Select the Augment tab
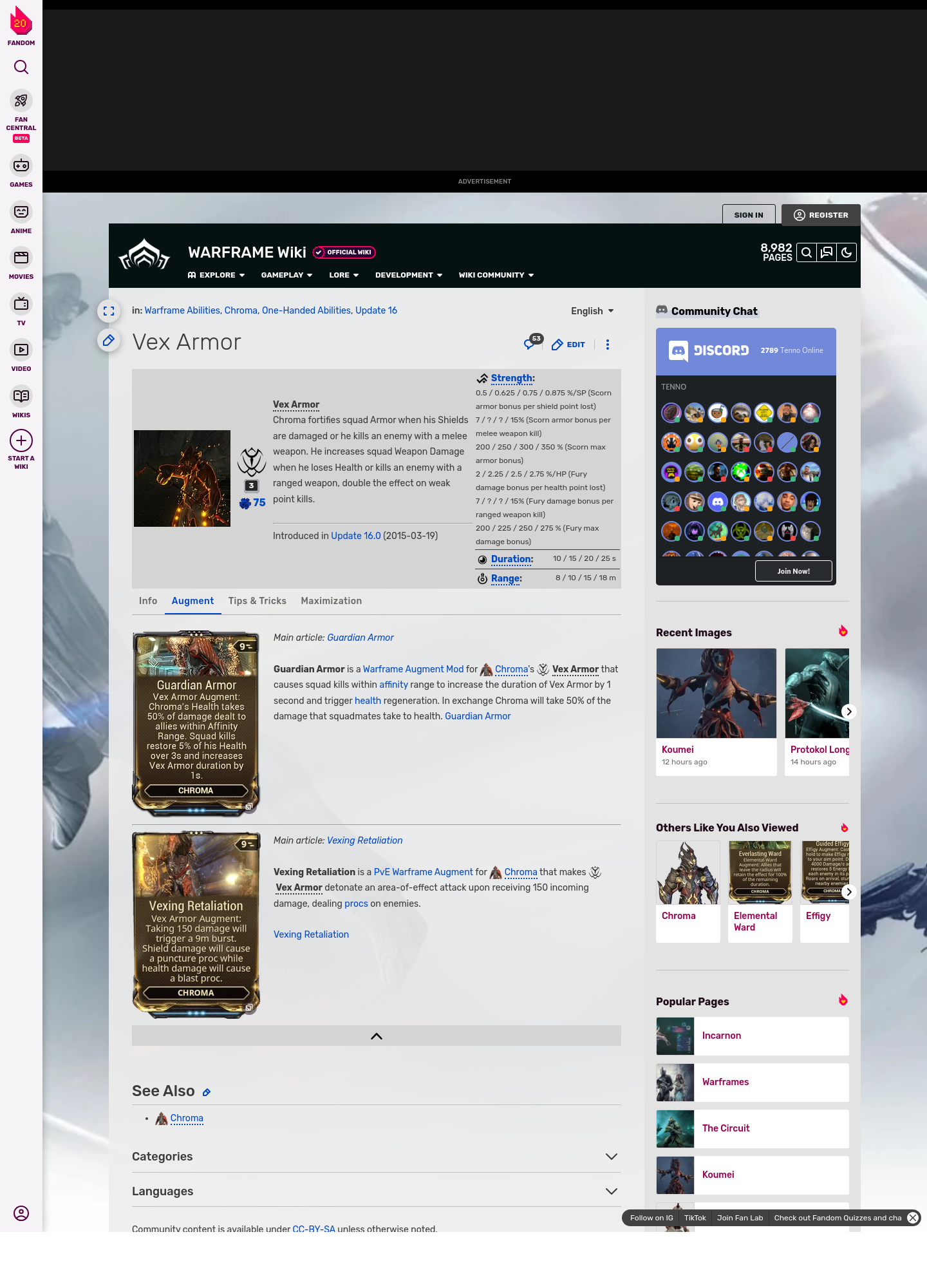The image size is (927, 1288). click(192, 601)
